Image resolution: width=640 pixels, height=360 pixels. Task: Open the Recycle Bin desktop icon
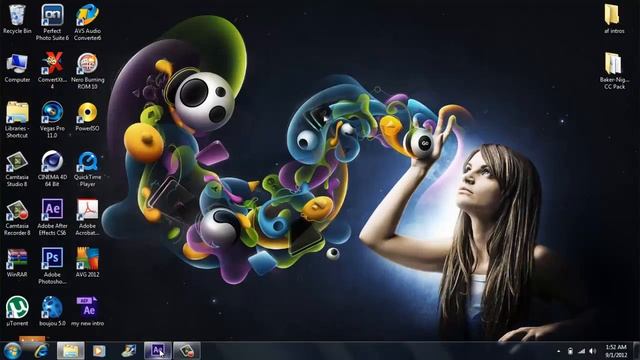[17, 19]
